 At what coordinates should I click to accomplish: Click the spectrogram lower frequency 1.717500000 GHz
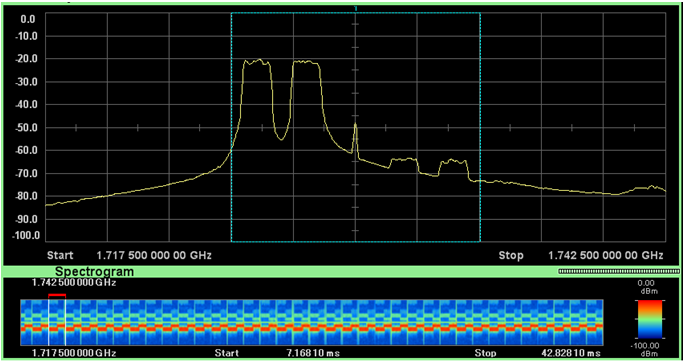[x=74, y=352]
